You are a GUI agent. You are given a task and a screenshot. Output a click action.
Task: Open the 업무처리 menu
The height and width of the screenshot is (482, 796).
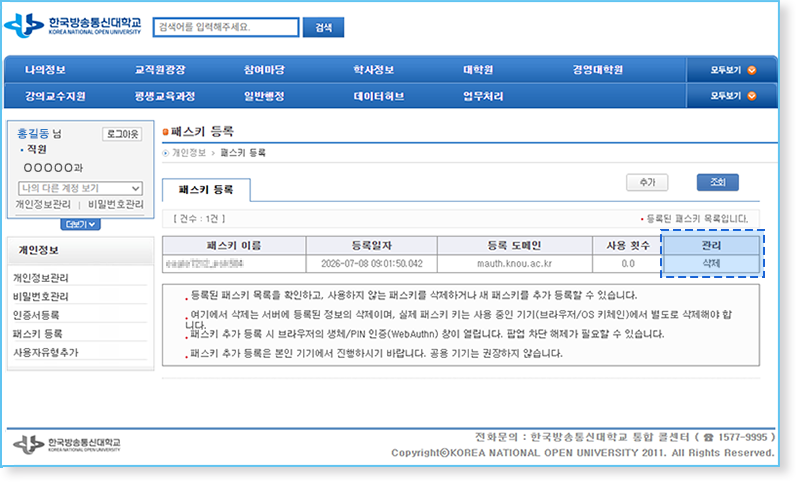click(x=483, y=96)
